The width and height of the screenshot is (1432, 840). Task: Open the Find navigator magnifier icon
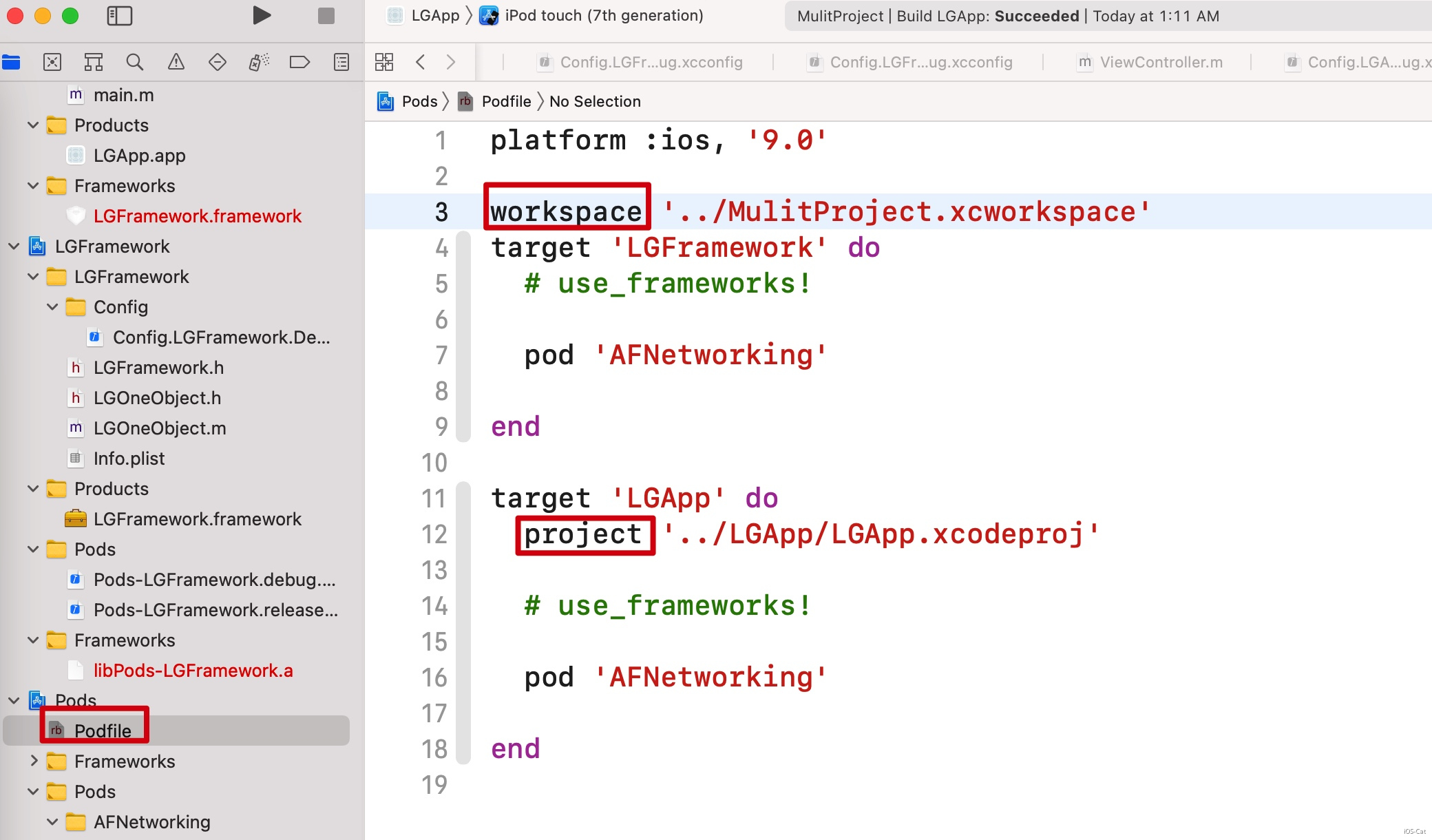[135, 62]
